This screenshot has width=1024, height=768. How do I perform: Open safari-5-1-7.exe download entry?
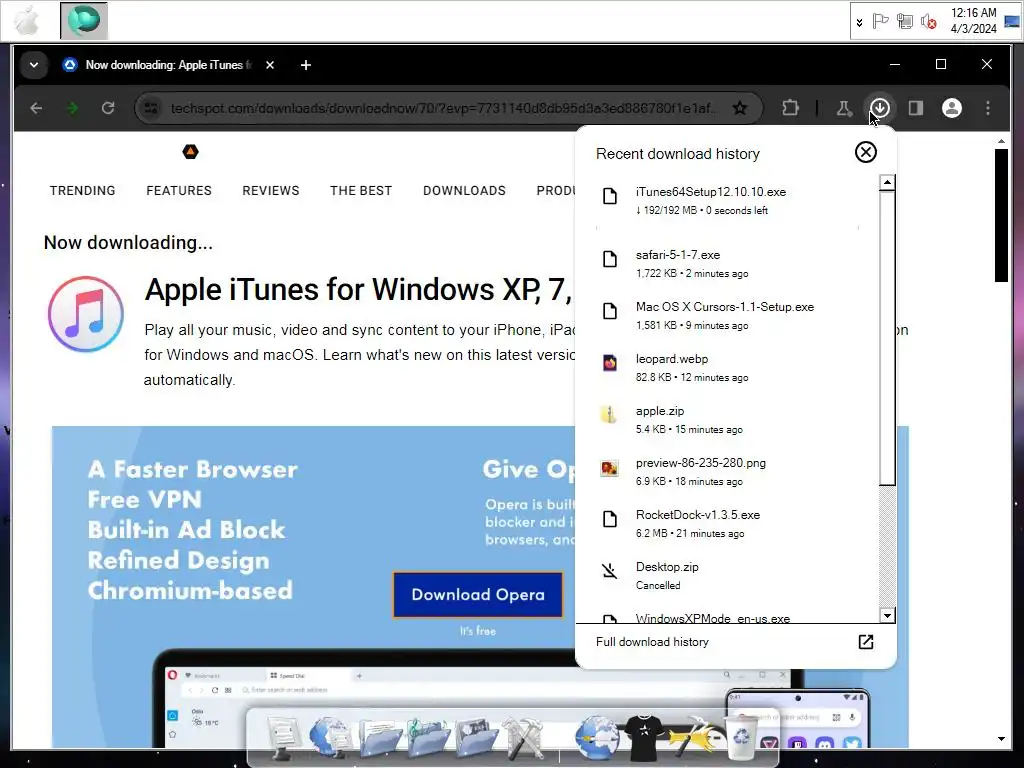click(x=727, y=263)
